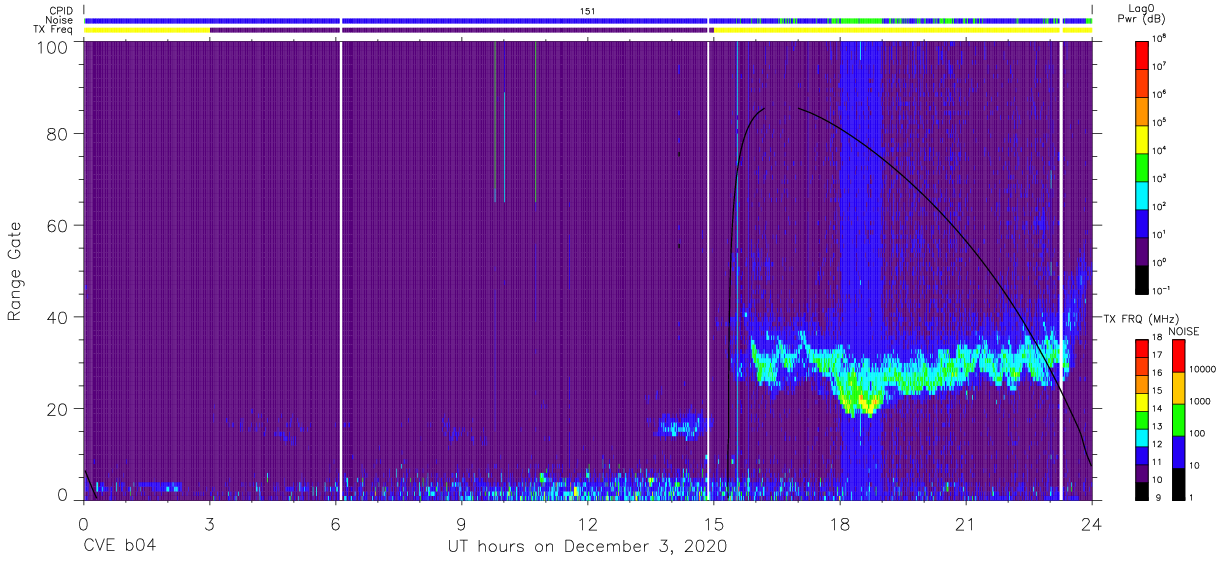This screenshot has height=567, width=1228.
Task: Click the '10^8' tick label on the Lag0 Pwr colorbar
Action: point(1159,37)
